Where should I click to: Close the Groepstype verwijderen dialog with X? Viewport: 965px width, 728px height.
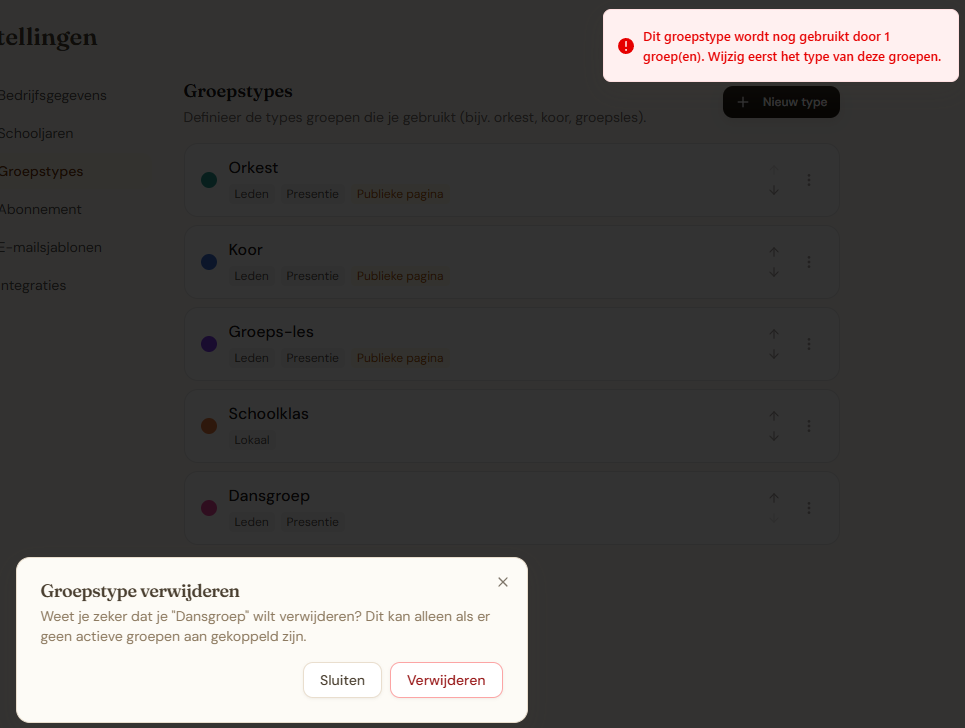pyautogui.click(x=503, y=582)
